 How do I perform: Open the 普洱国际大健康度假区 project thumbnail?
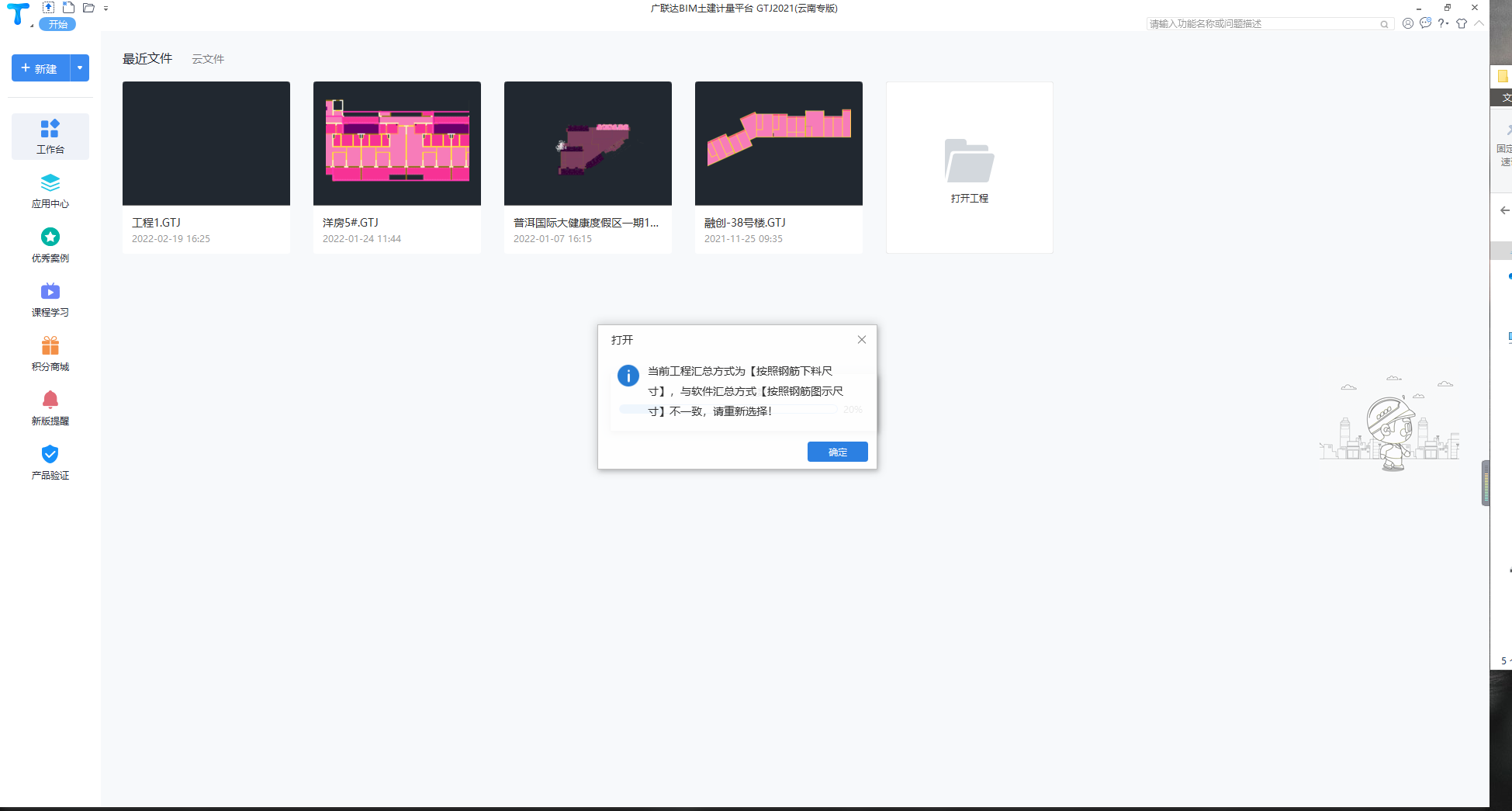[588, 144]
